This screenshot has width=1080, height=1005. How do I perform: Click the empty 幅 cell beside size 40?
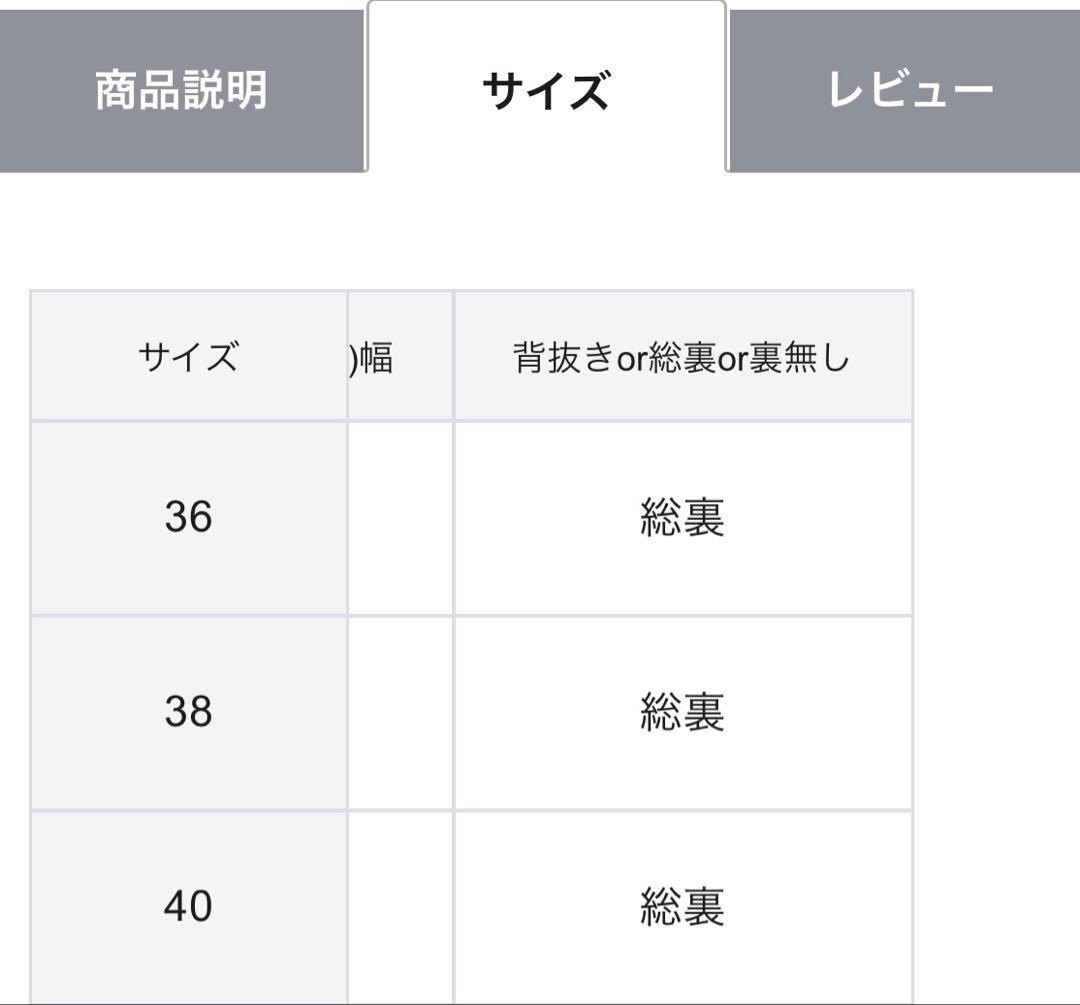click(x=400, y=903)
